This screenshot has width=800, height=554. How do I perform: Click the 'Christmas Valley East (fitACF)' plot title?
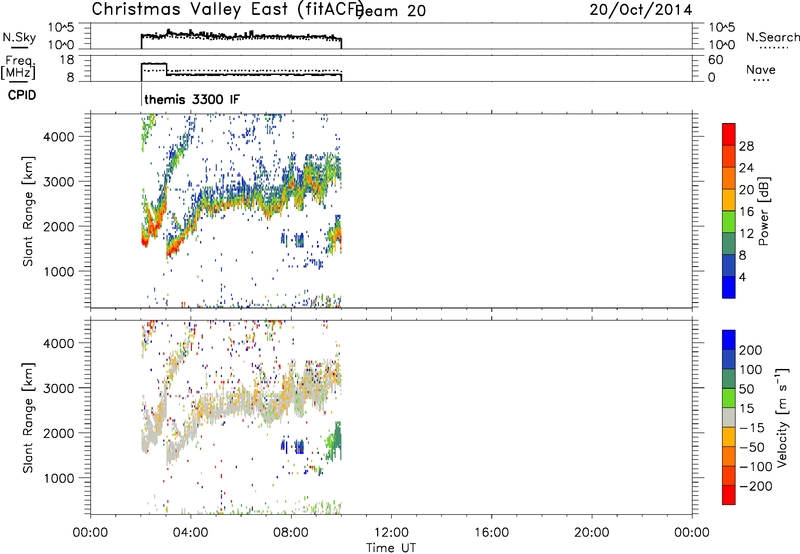pos(227,10)
